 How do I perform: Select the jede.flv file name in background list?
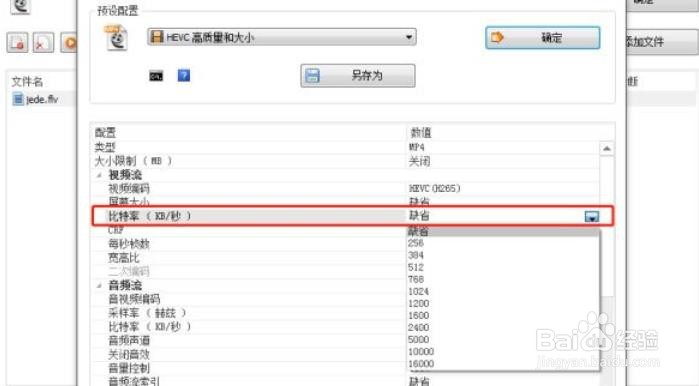tap(42, 99)
